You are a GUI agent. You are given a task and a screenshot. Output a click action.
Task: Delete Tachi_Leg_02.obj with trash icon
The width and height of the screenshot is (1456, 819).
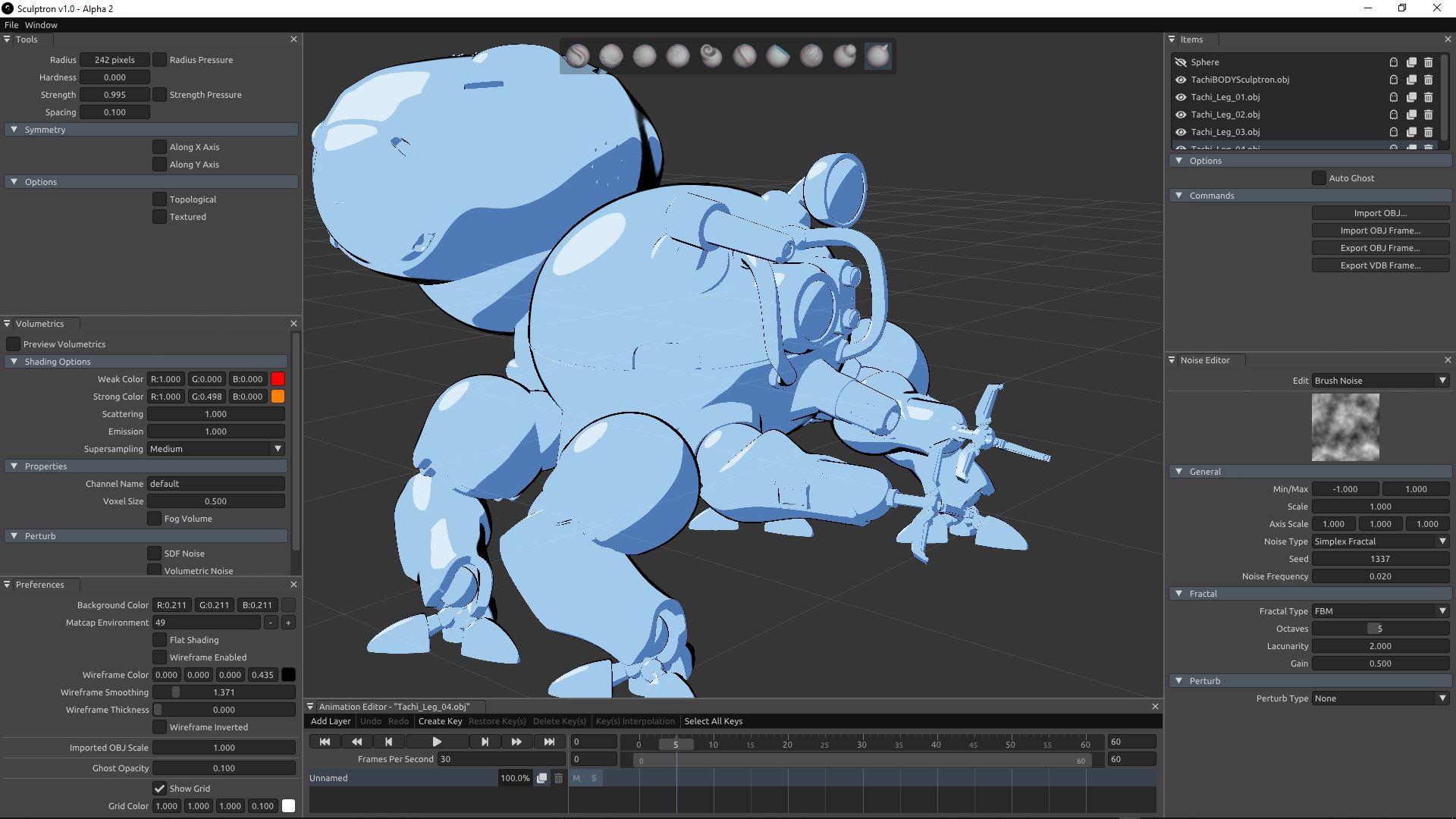[x=1428, y=115]
